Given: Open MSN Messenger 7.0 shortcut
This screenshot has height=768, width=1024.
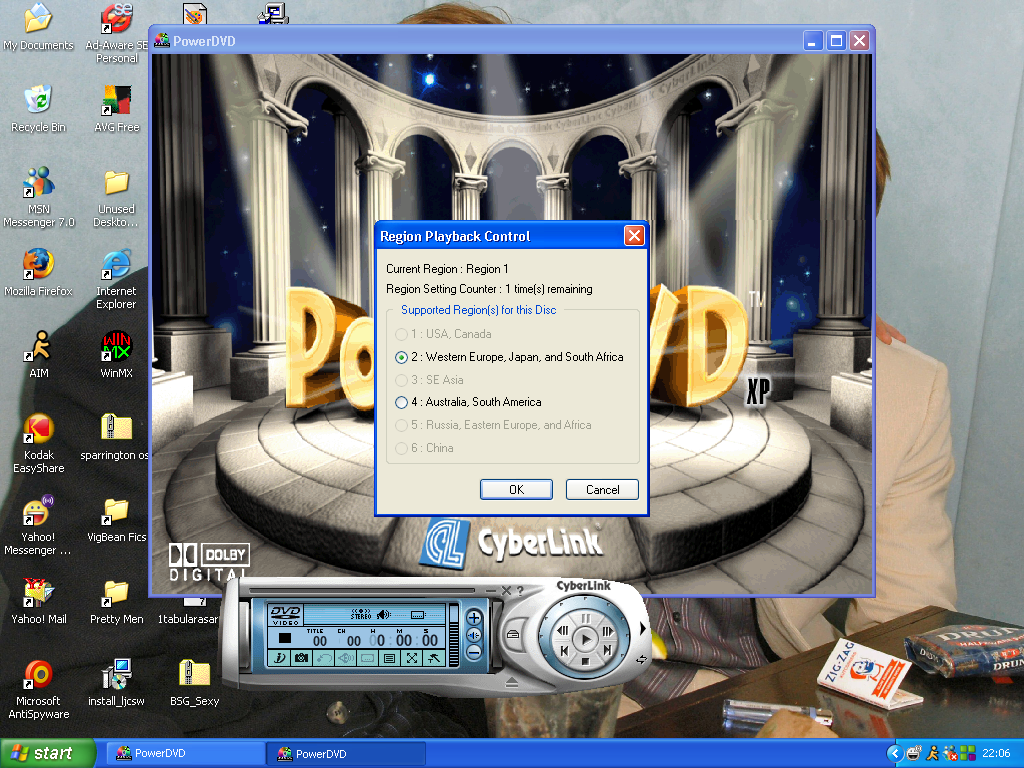Looking at the screenshot, I should pyautogui.click(x=38, y=197).
